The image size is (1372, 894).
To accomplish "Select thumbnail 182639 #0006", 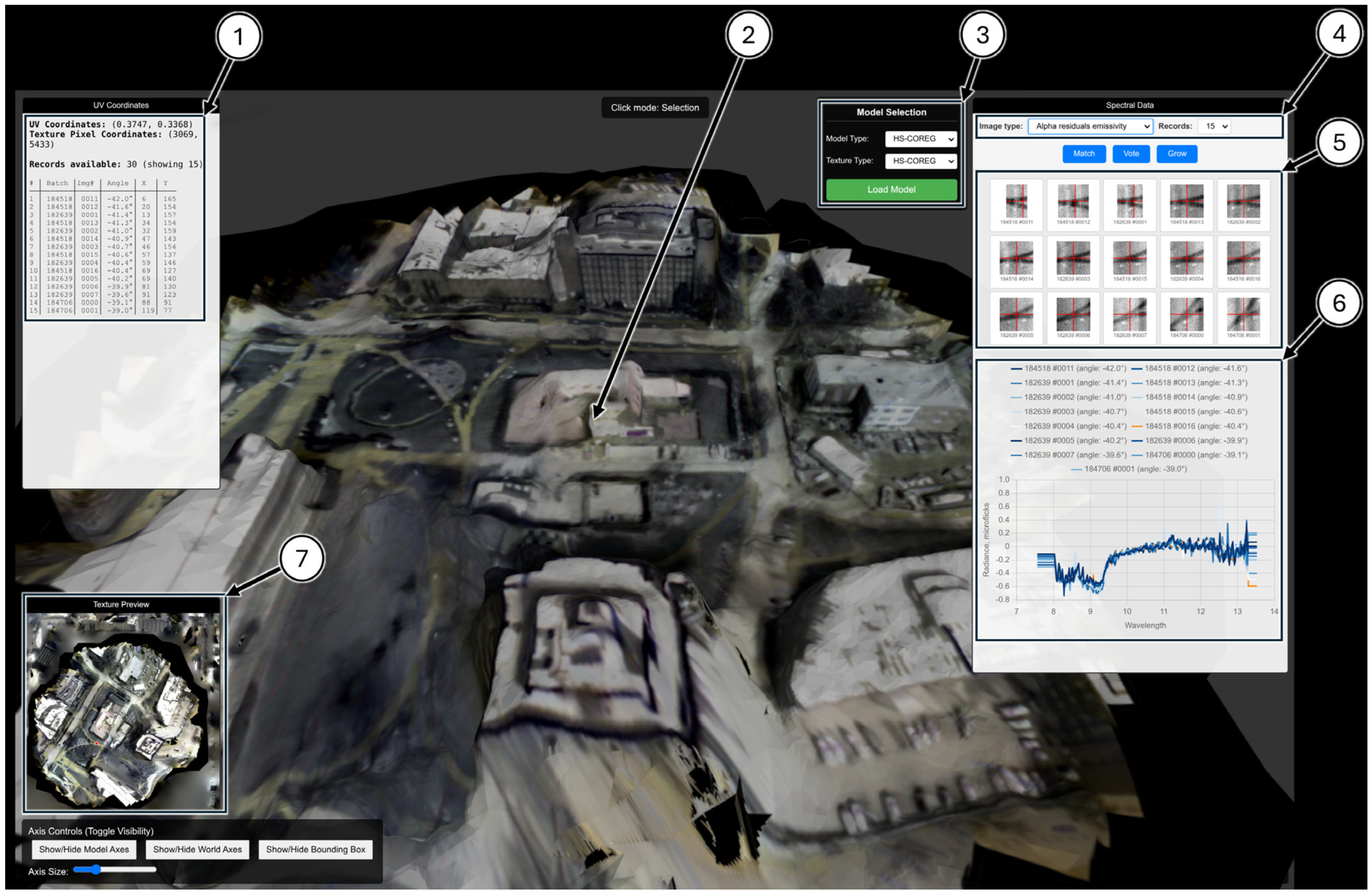I will 1073,317.
